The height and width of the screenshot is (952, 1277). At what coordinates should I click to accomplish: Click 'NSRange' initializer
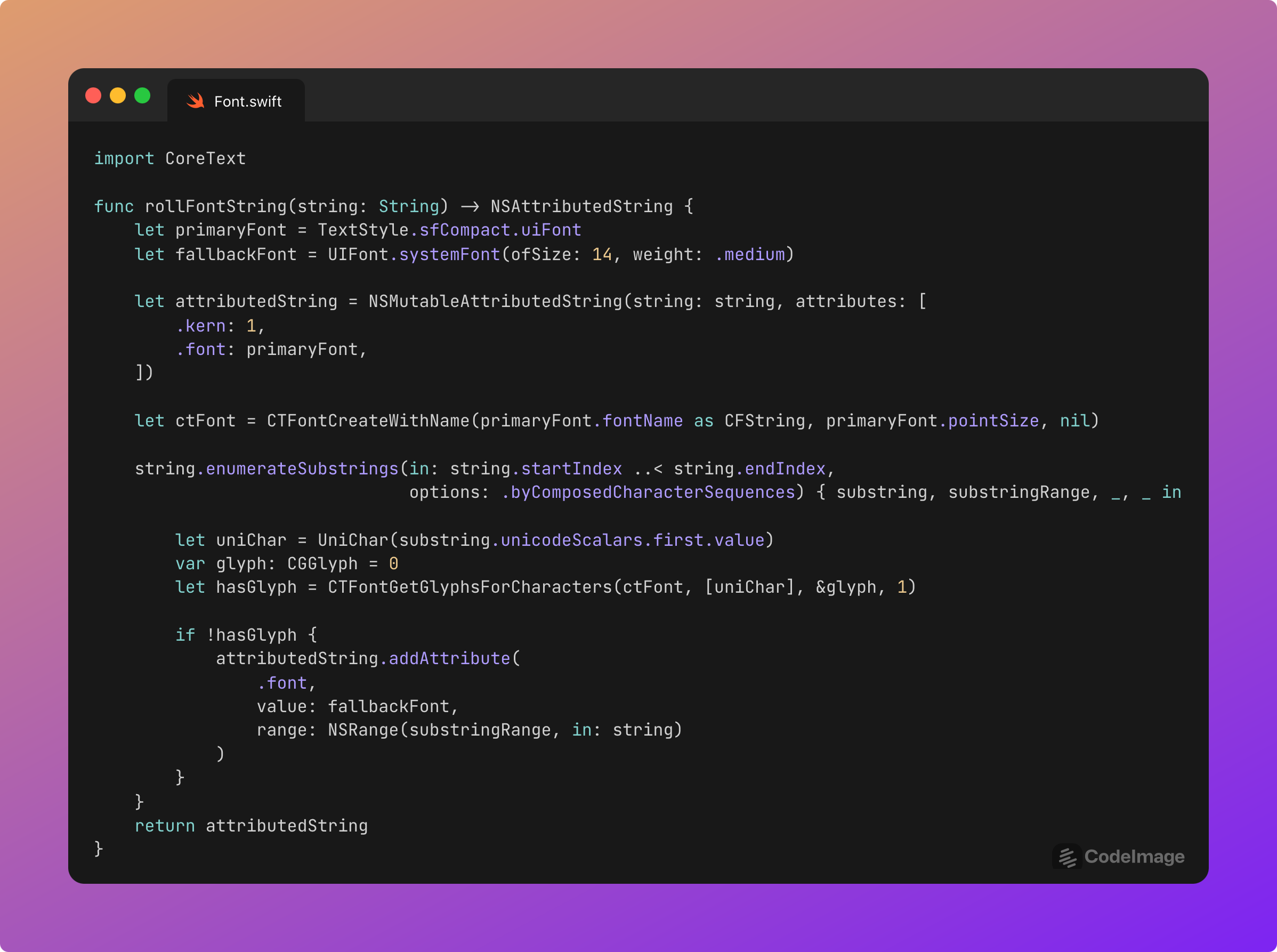[x=363, y=730]
